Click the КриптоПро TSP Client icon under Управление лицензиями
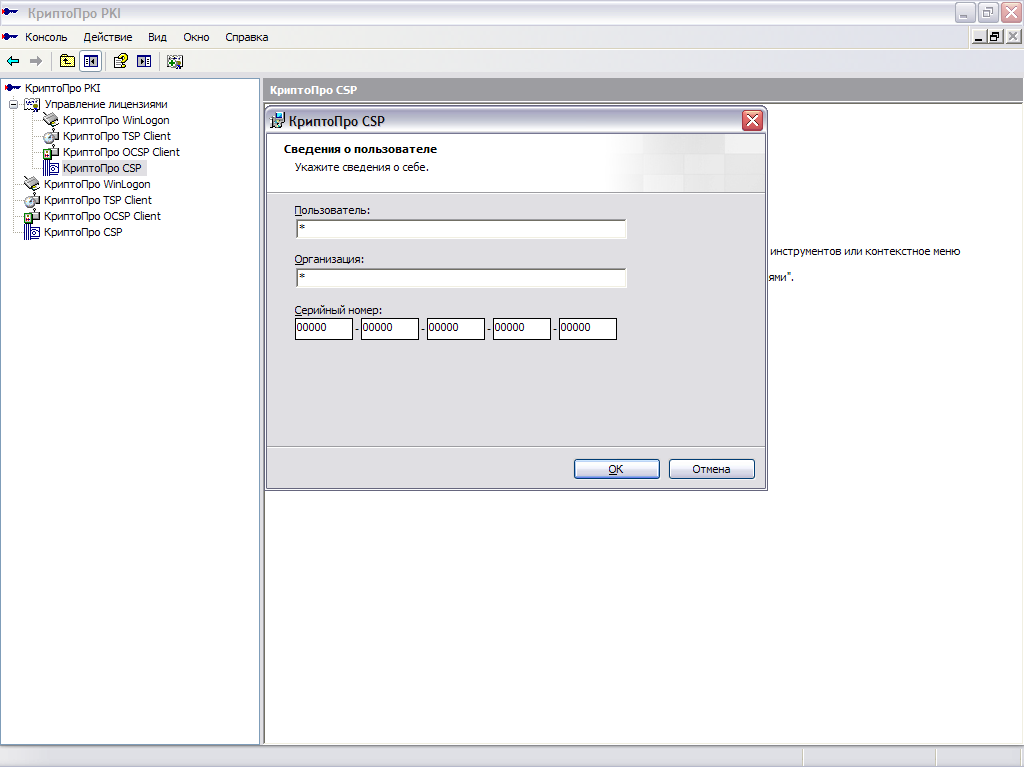This screenshot has height=768, width=1024. tap(51, 136)
